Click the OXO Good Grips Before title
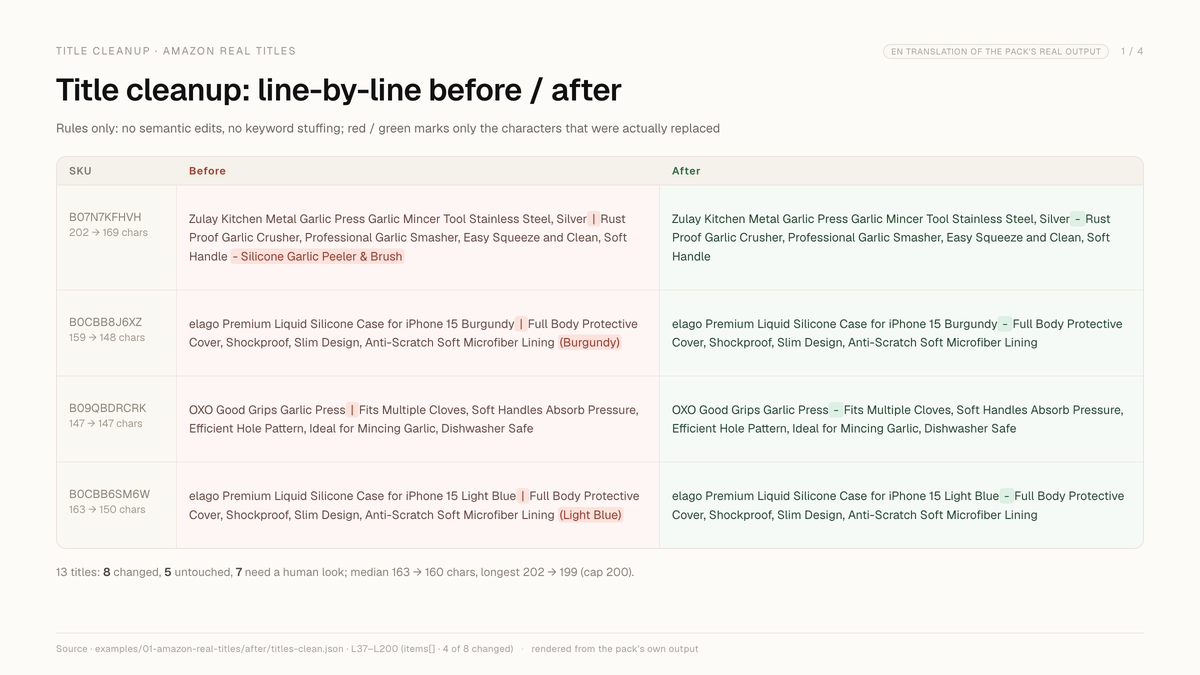This screenshot has height=675, width=1200. coord(414,419)
